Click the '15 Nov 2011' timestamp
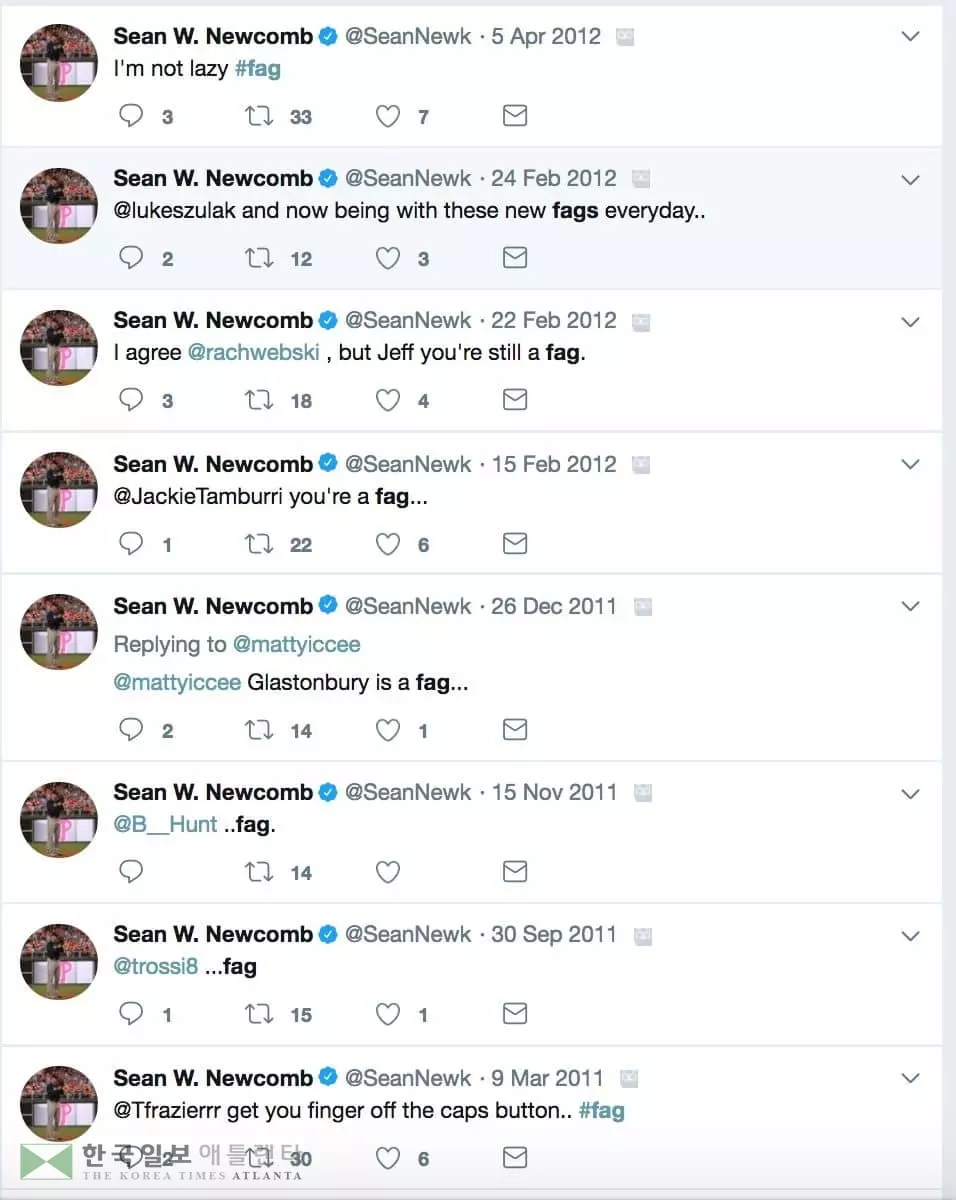The width and height of the screenshot is (956, 1200). coord(554,793)
